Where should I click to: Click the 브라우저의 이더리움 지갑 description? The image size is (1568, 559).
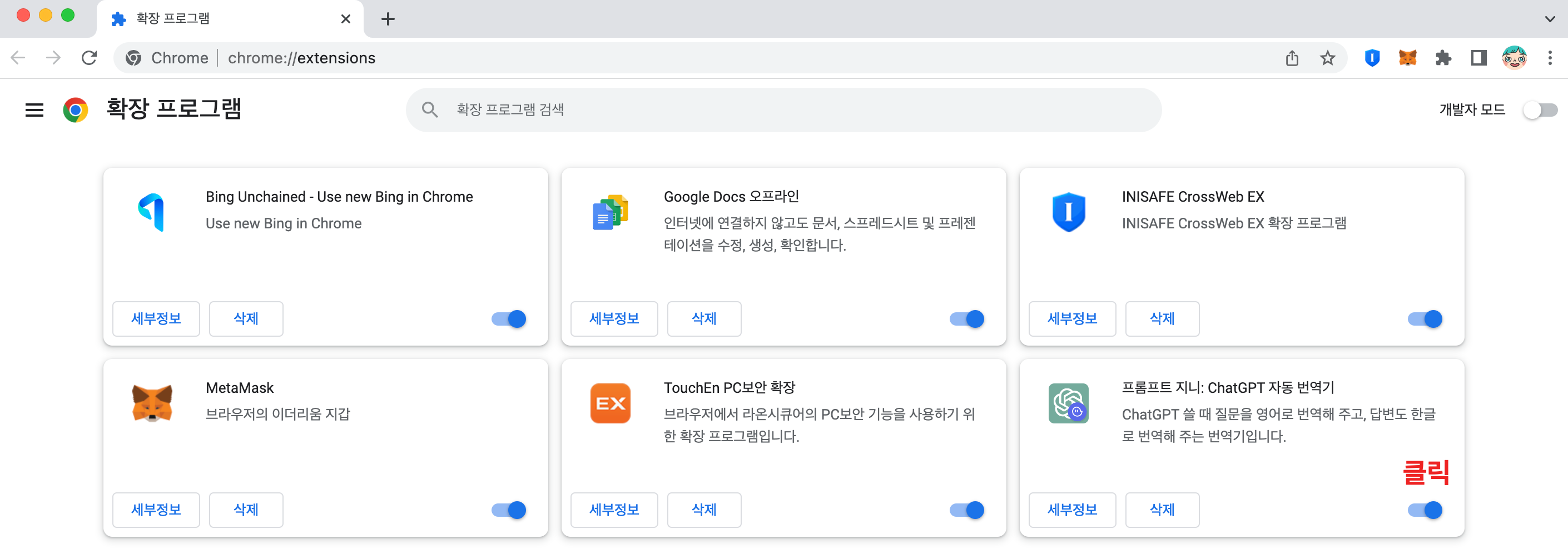(277, 414)
